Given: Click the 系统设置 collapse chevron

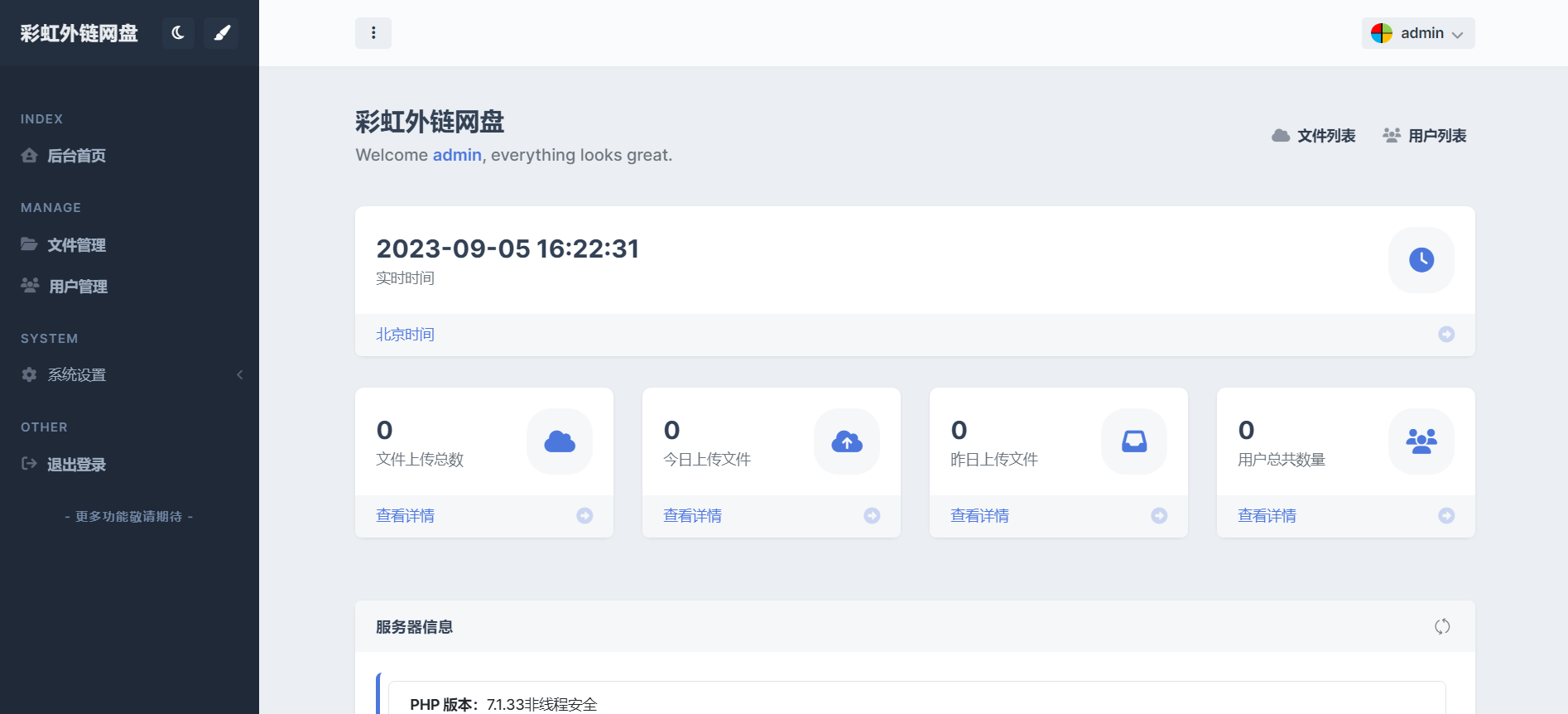Looking at the screenshot, I should tap(240, 375).
